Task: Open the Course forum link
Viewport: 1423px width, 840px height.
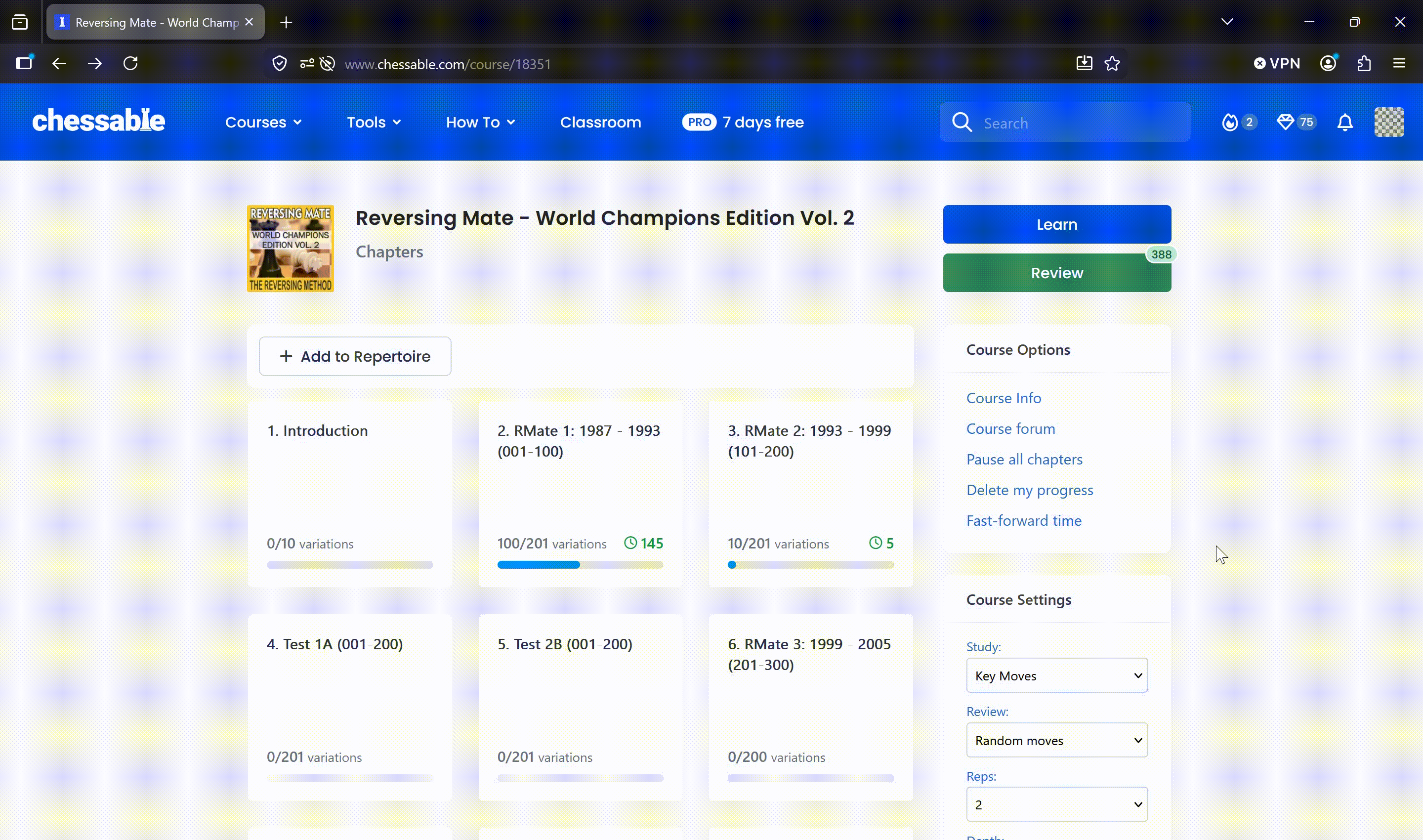Action: pyautogui.click(x=1010, y=428)
